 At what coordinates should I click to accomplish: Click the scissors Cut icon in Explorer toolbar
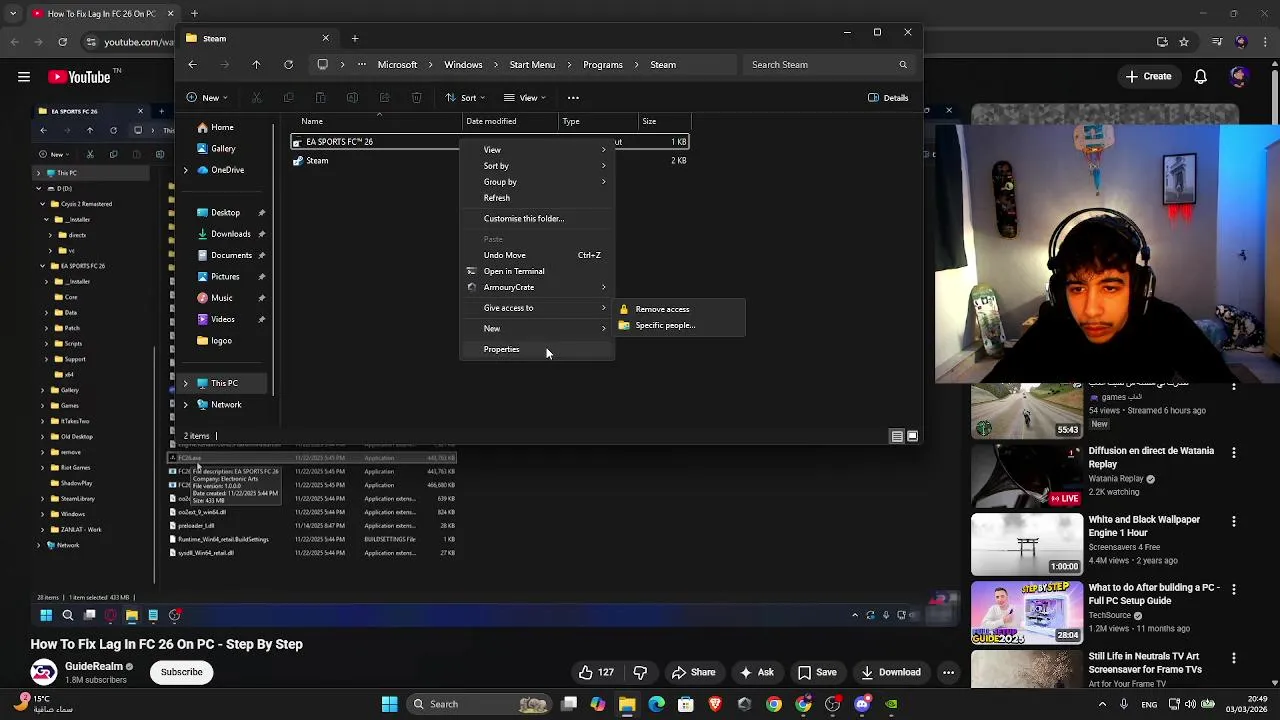(256, 98)
